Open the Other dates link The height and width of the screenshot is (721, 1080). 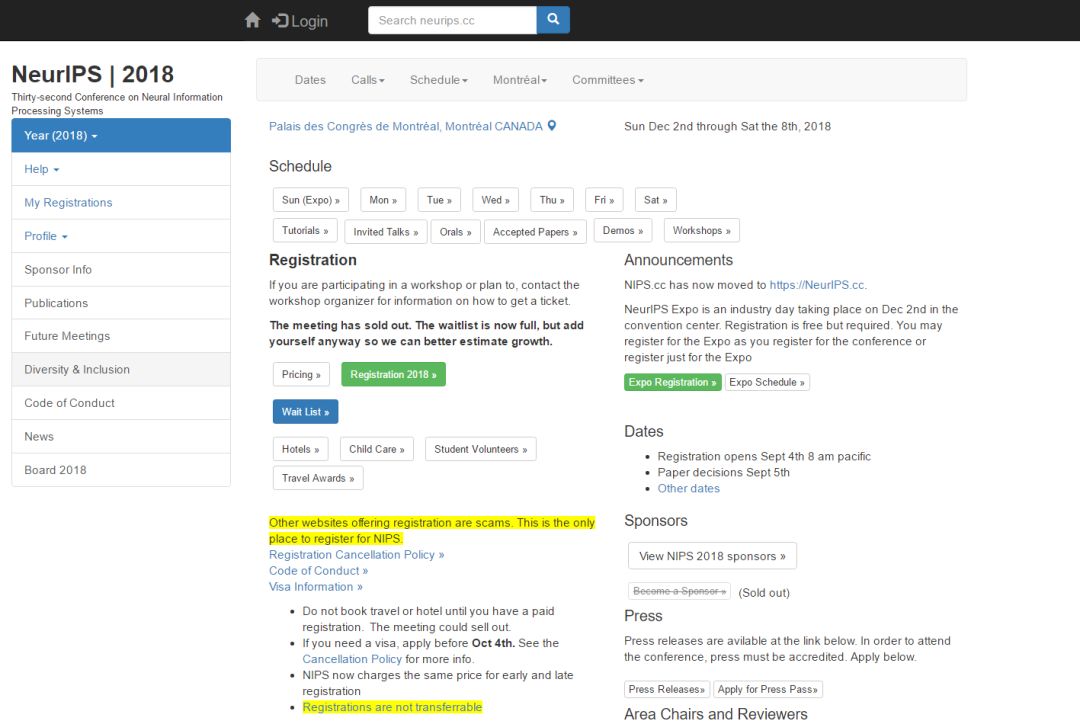click(688, 488)
